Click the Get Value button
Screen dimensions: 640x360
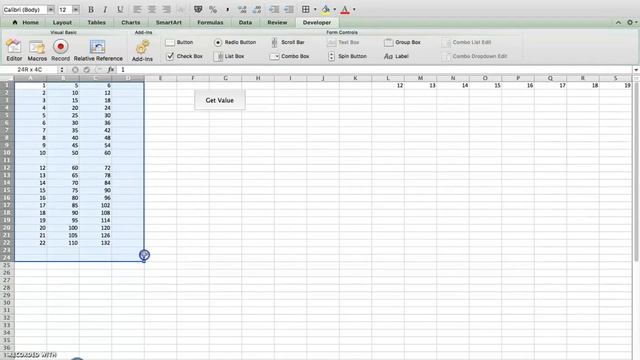tap(220, 100)
